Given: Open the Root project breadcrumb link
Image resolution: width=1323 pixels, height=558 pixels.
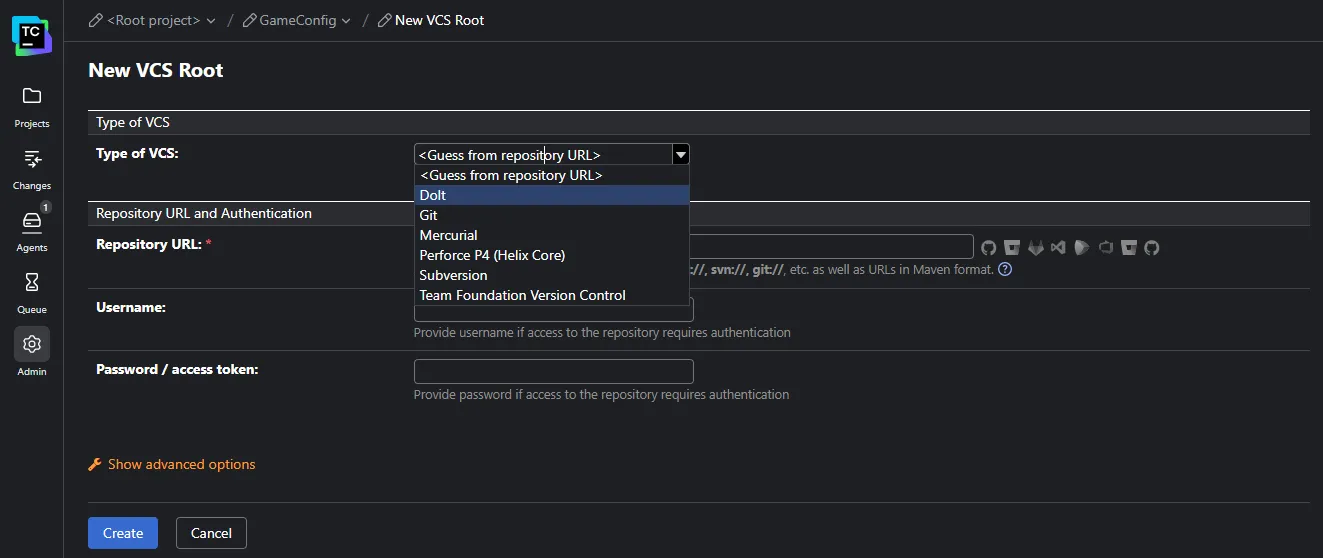Looking at the screenshot, I should 153,20.
